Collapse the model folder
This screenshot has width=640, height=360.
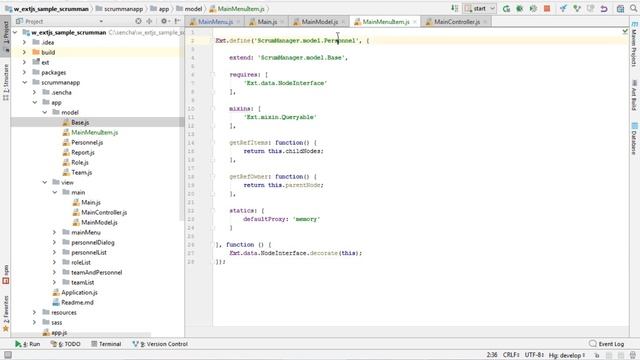click(44, 112)
